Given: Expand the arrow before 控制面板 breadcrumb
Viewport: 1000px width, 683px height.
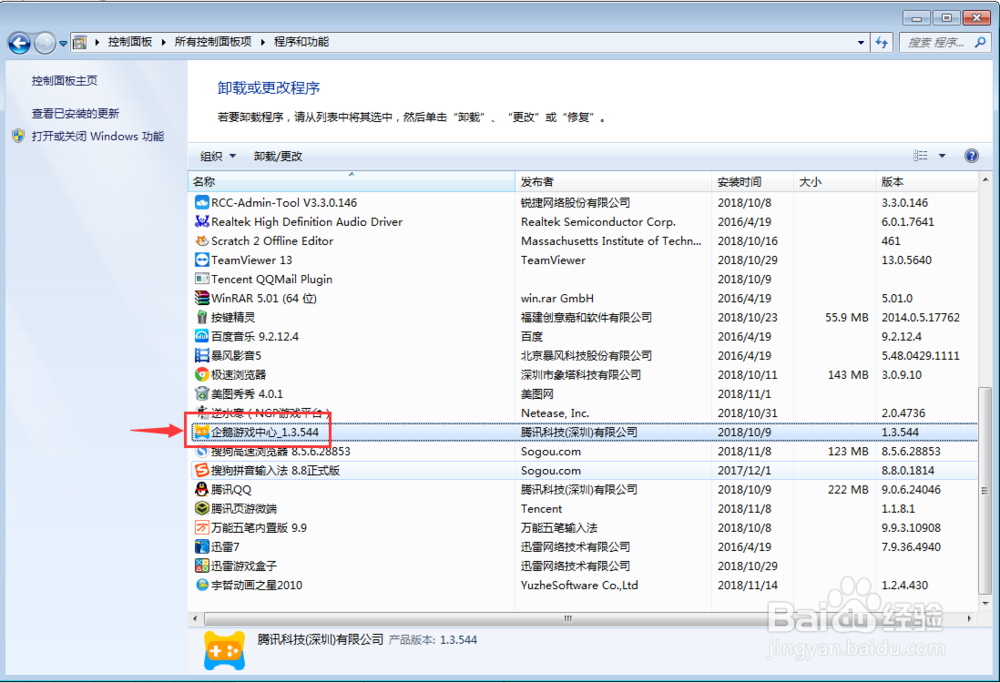Looking at the screenshot, I should (97, 42).
